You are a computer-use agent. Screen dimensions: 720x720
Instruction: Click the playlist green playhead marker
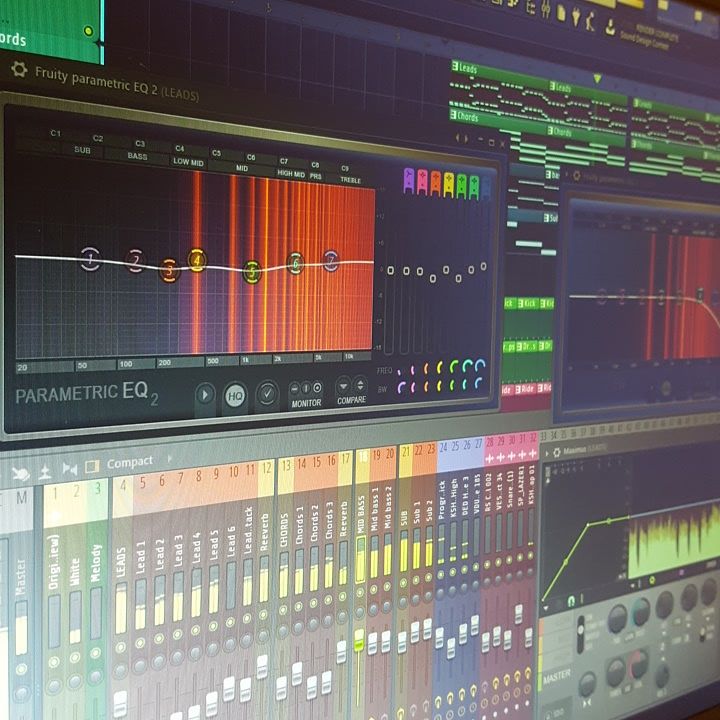[x=598, y=79]
